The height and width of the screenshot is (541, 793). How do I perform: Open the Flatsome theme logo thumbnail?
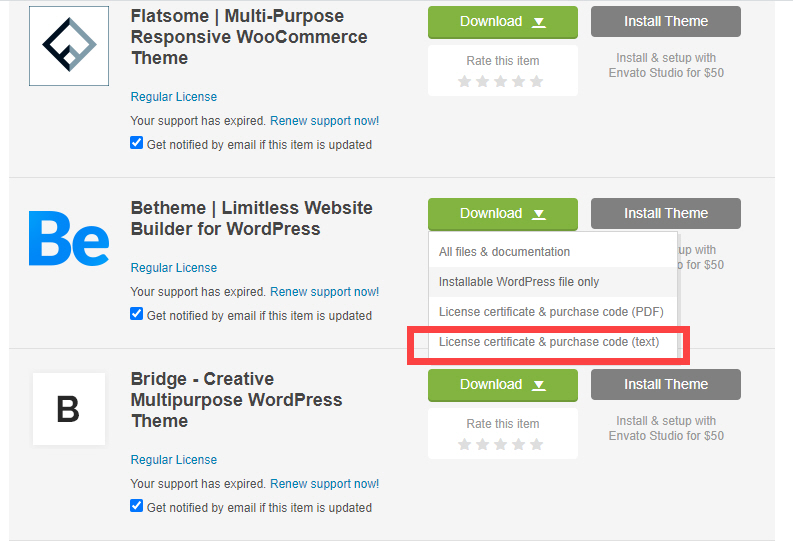click(69, 46)
